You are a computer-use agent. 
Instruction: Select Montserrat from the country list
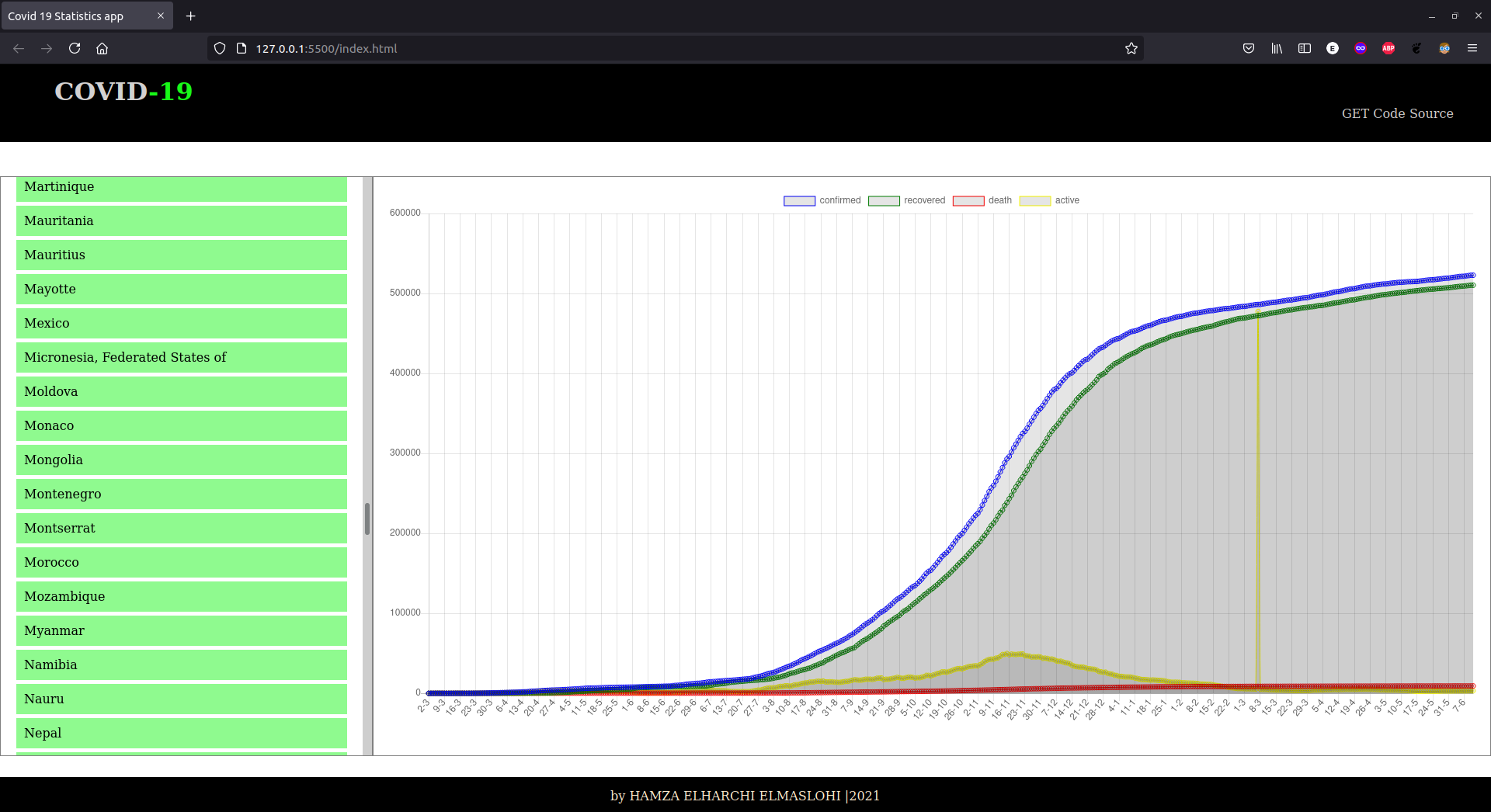click(182, 528)
